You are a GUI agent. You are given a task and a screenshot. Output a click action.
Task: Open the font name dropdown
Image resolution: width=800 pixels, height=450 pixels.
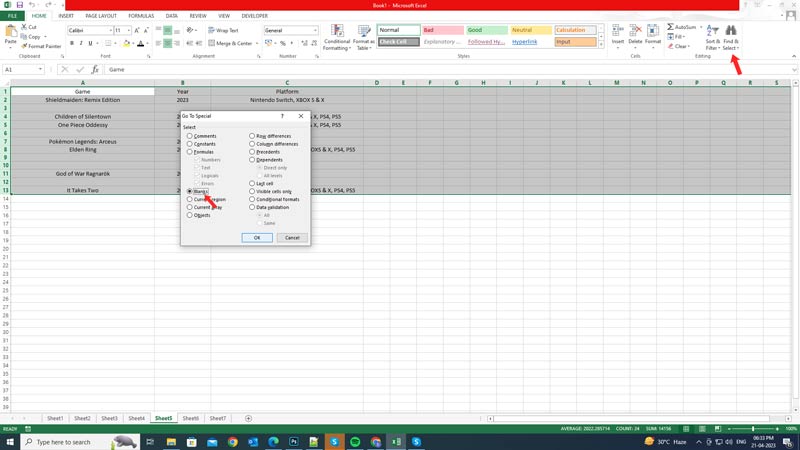click(x=110, y=31)
